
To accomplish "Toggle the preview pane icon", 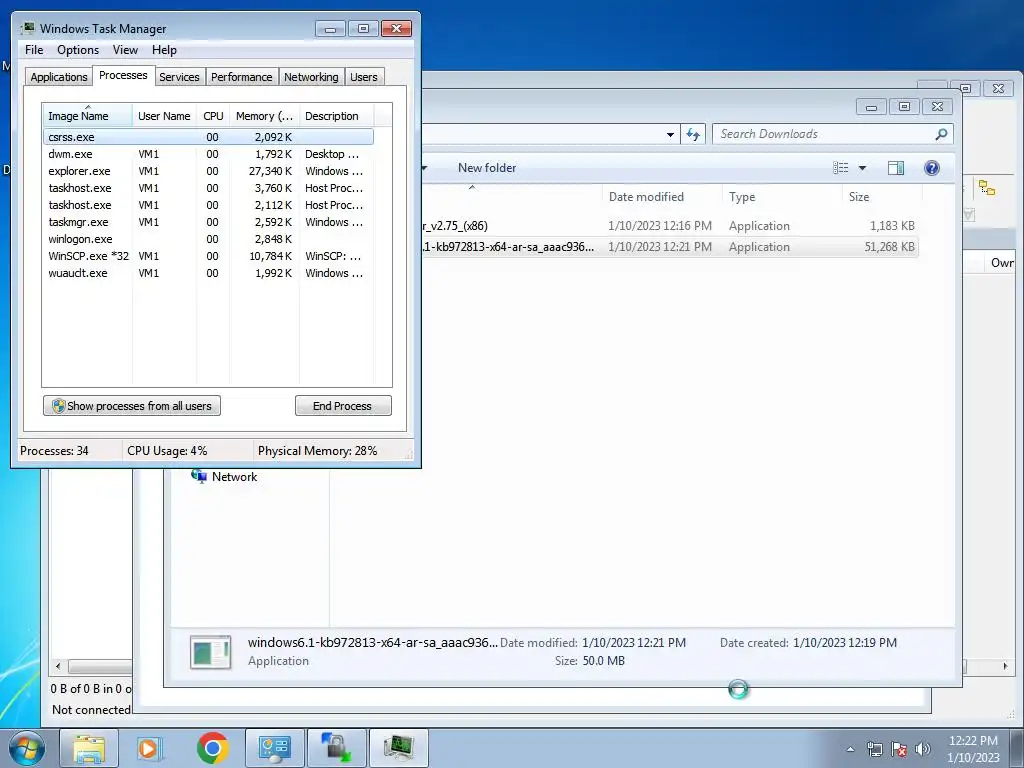I will pyautogui.click(x=896, y=168).
